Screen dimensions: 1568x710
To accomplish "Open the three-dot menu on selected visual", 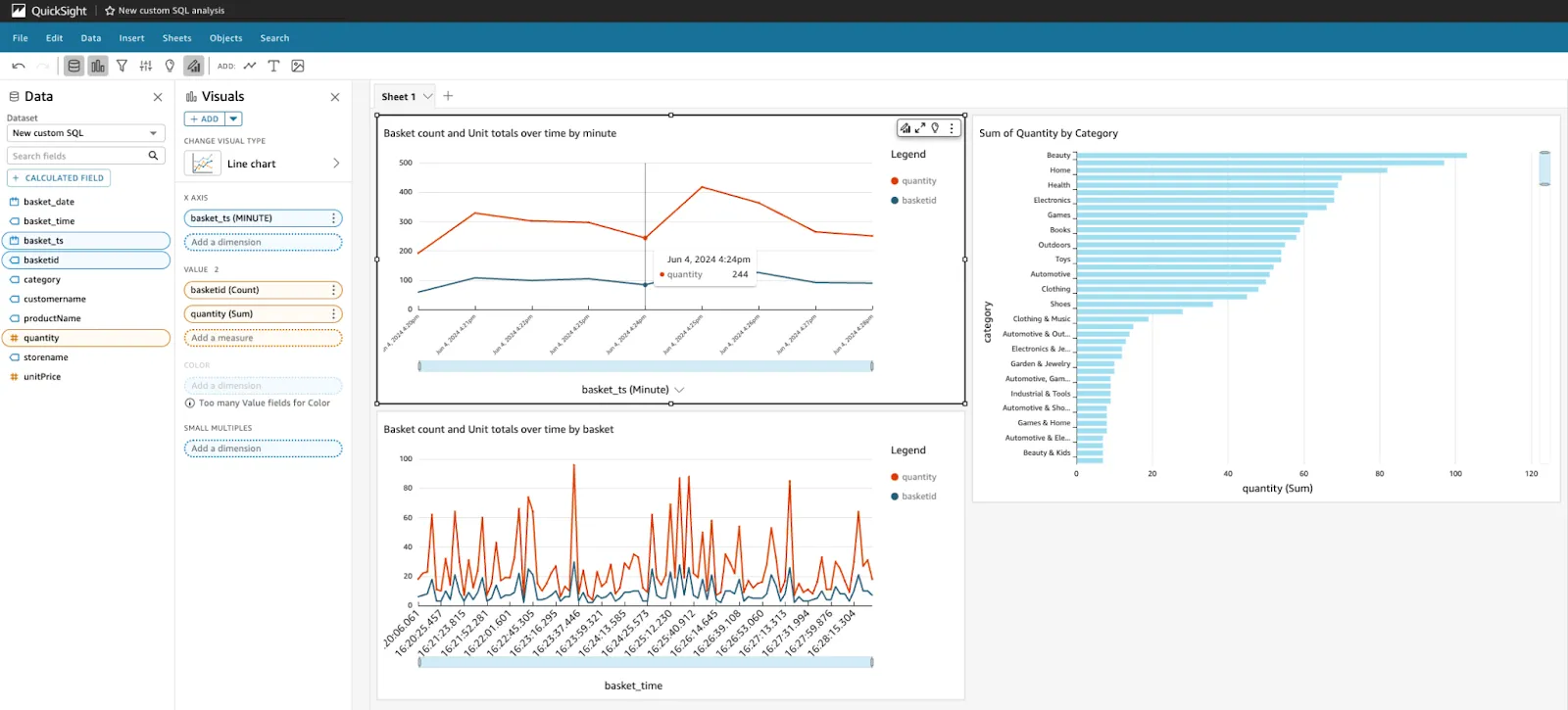I will tap(952, 128).
